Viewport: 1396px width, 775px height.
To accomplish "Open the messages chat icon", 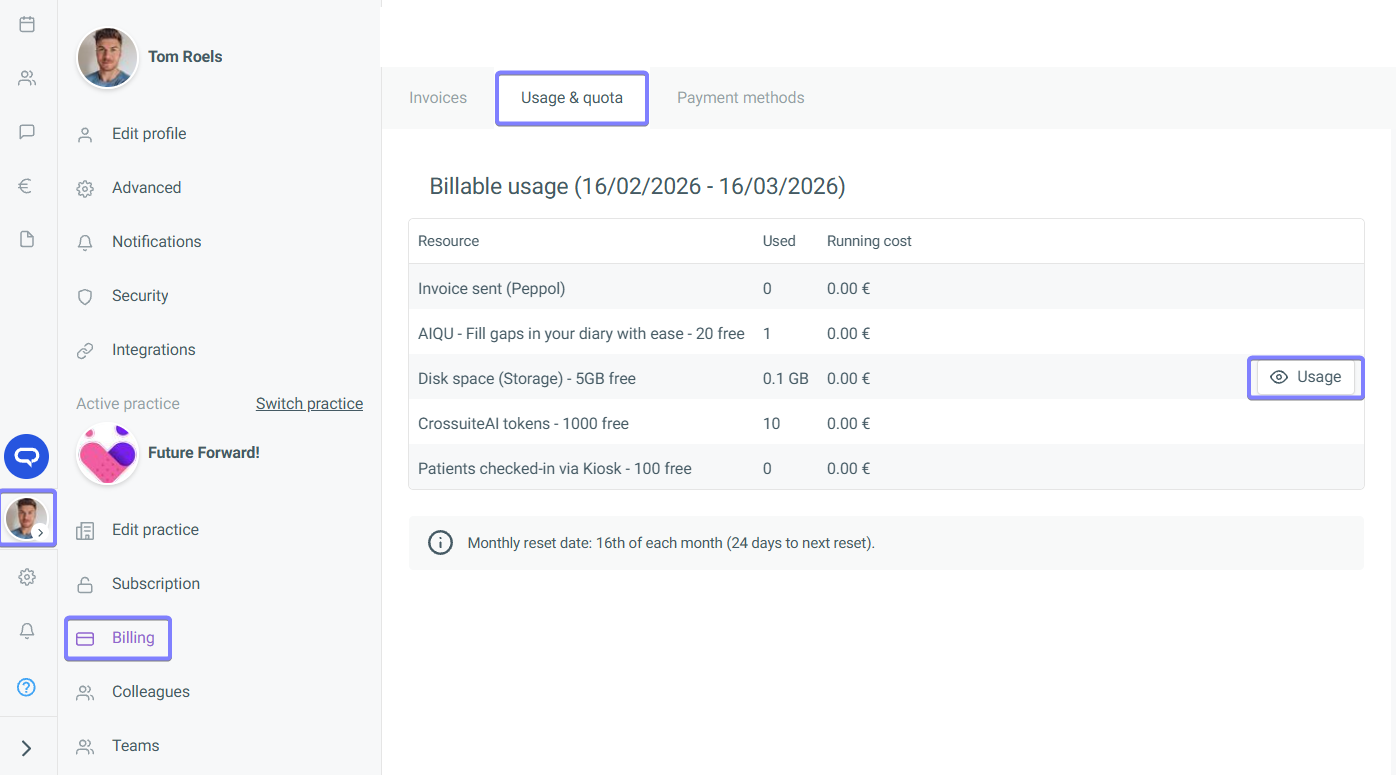I will point(27,132).
